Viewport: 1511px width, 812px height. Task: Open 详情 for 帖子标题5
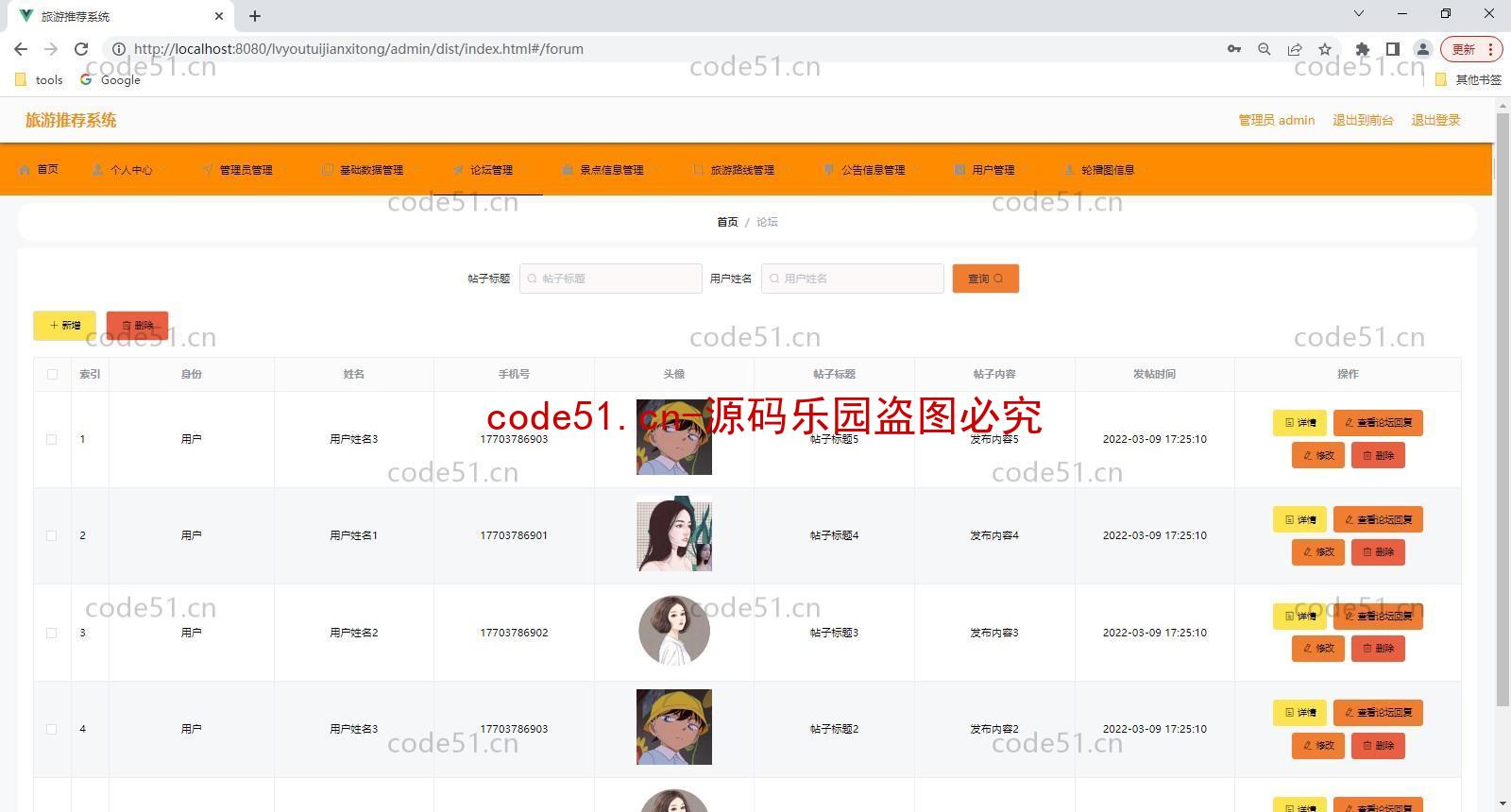click(x=1299, y=423)
